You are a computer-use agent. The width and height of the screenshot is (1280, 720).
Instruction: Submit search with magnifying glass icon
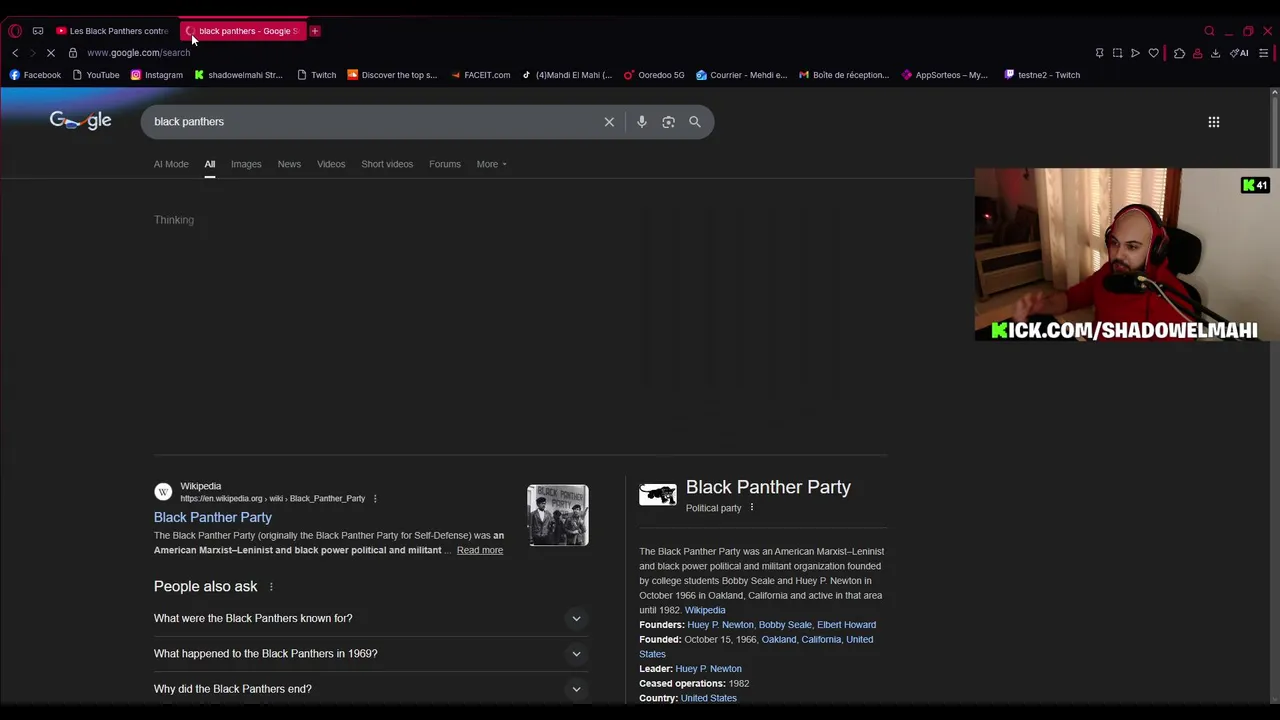[x=695, y=122]
